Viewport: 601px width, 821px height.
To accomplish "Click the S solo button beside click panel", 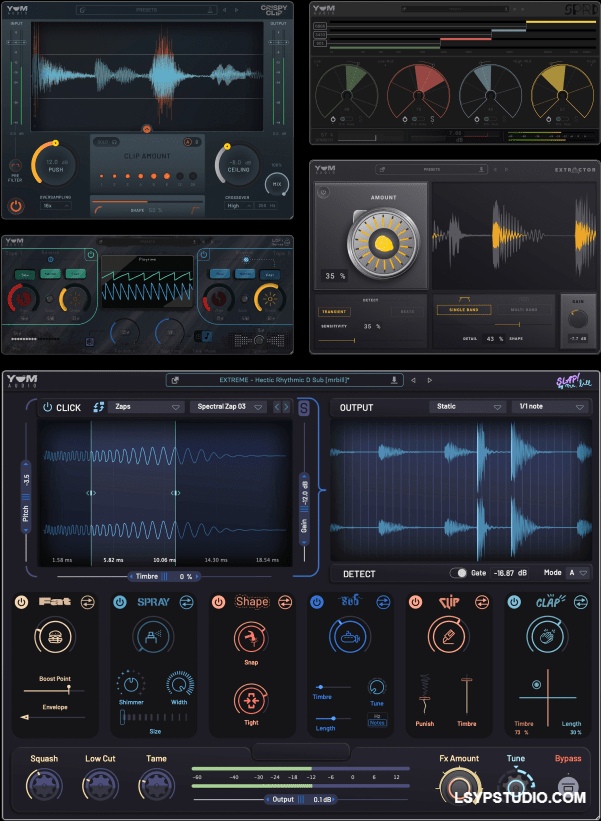I will (x=304, y=408).
